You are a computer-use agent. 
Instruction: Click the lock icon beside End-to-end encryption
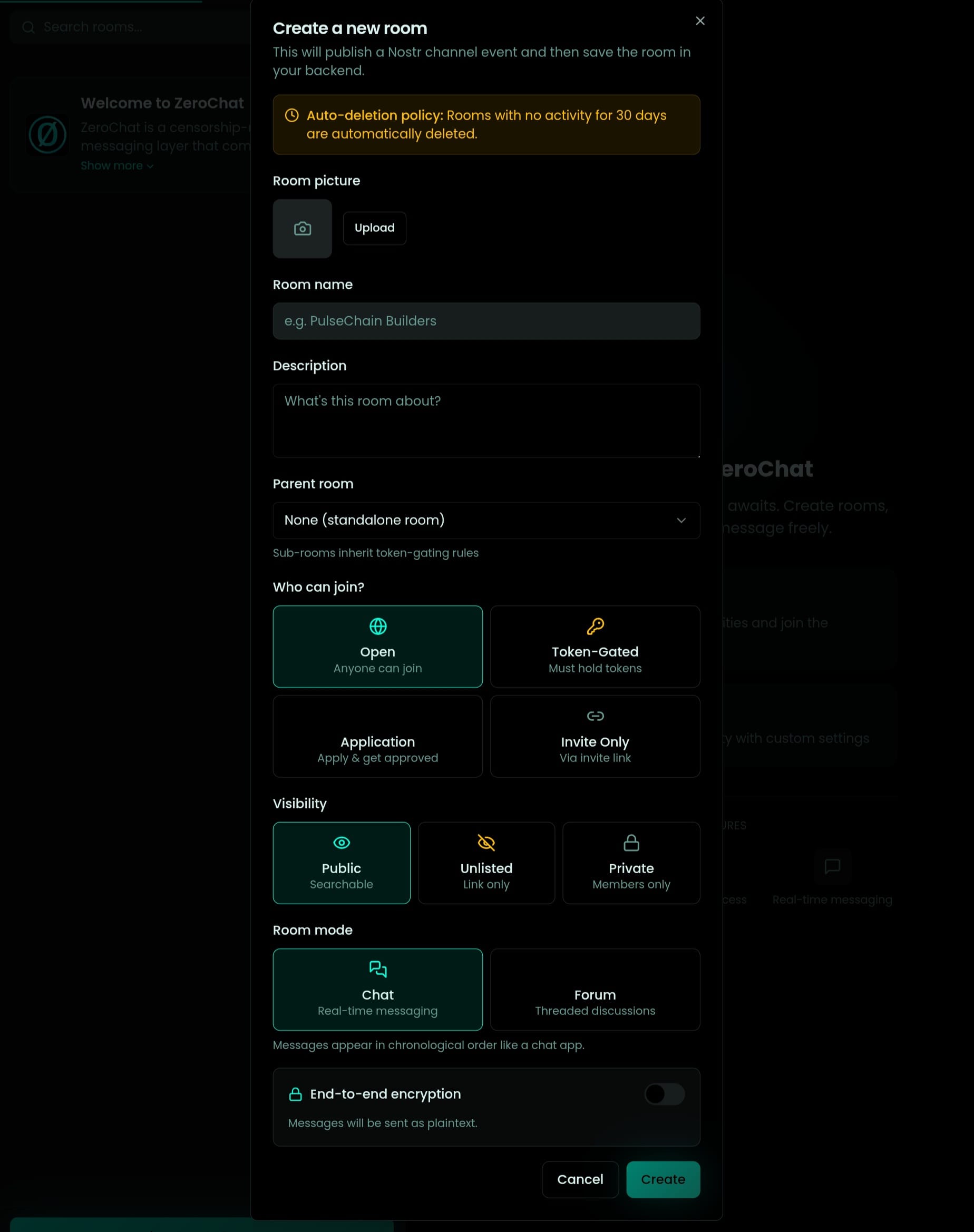click(x=295, y=1094)
